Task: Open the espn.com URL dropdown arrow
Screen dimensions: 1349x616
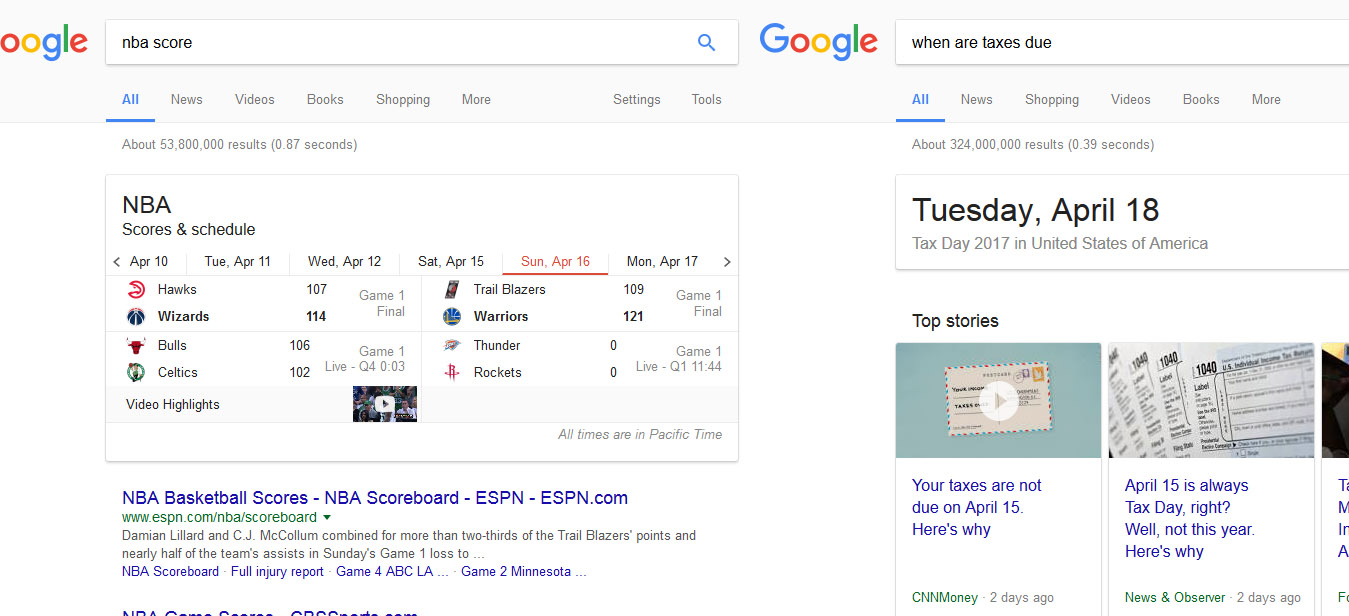Action: (x=326, y=518)
